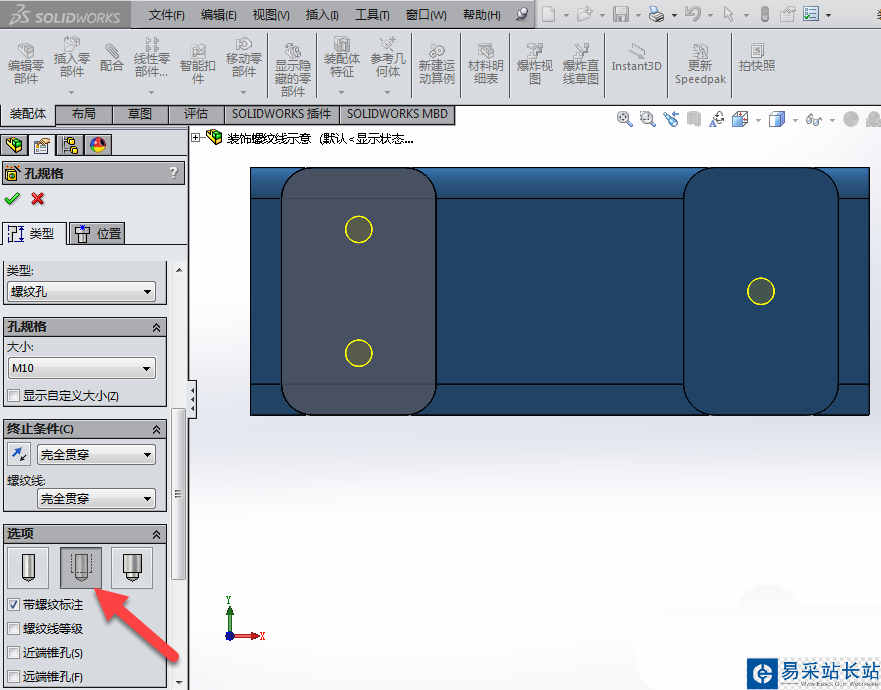Viewport: 881px width, 690px height.
Task: Click Previous View icon
Action: coord(671,119)
